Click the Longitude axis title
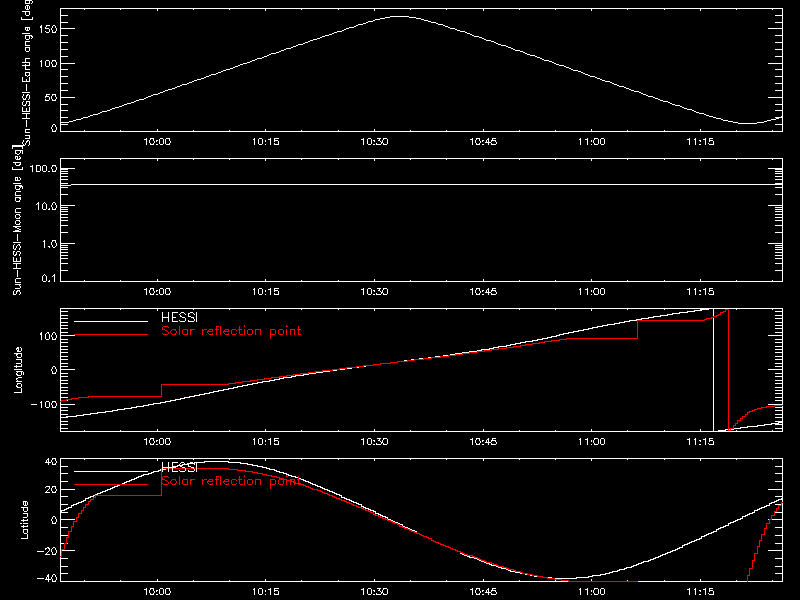 [18, 370]
